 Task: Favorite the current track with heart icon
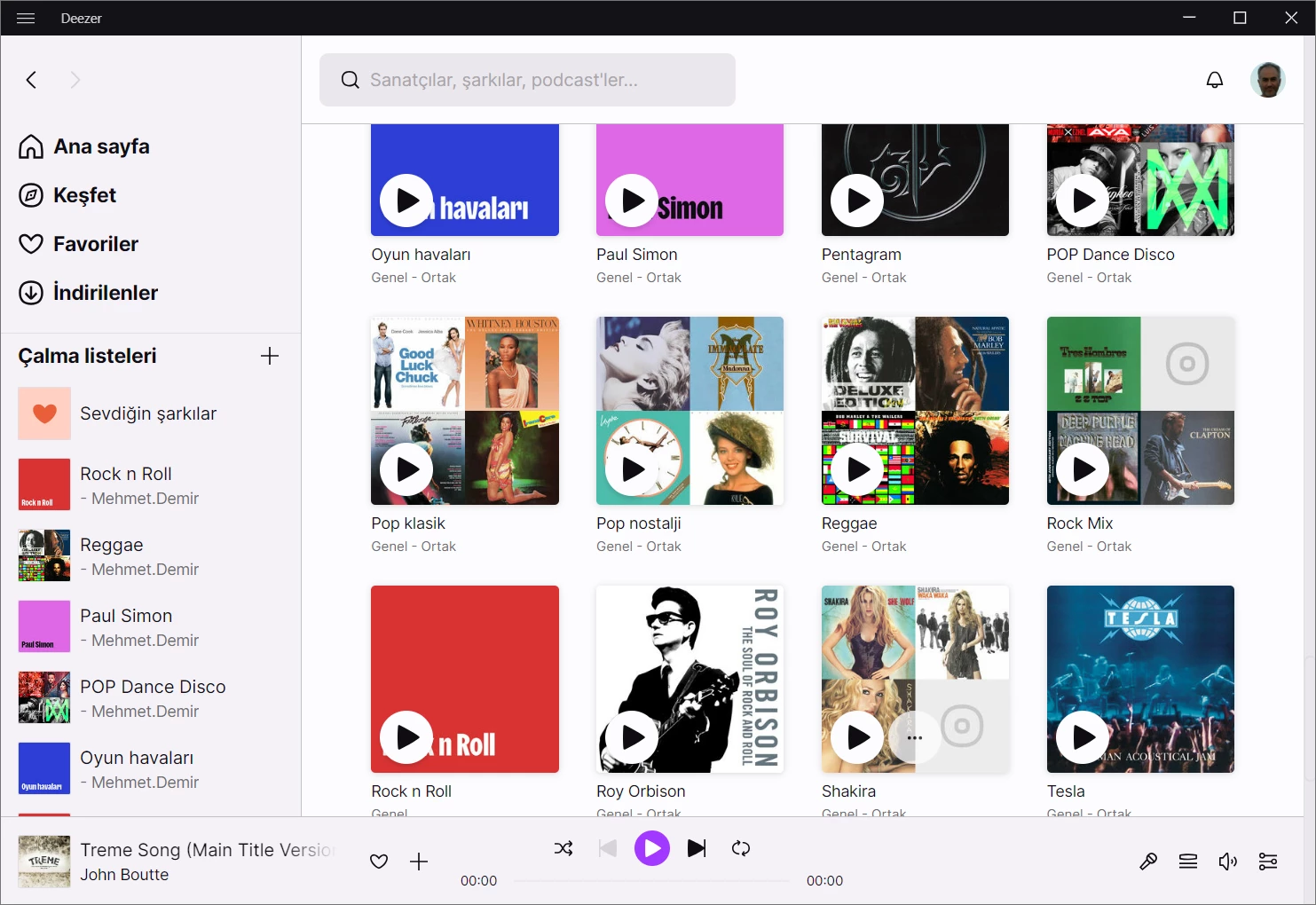(x=379, y=862)
